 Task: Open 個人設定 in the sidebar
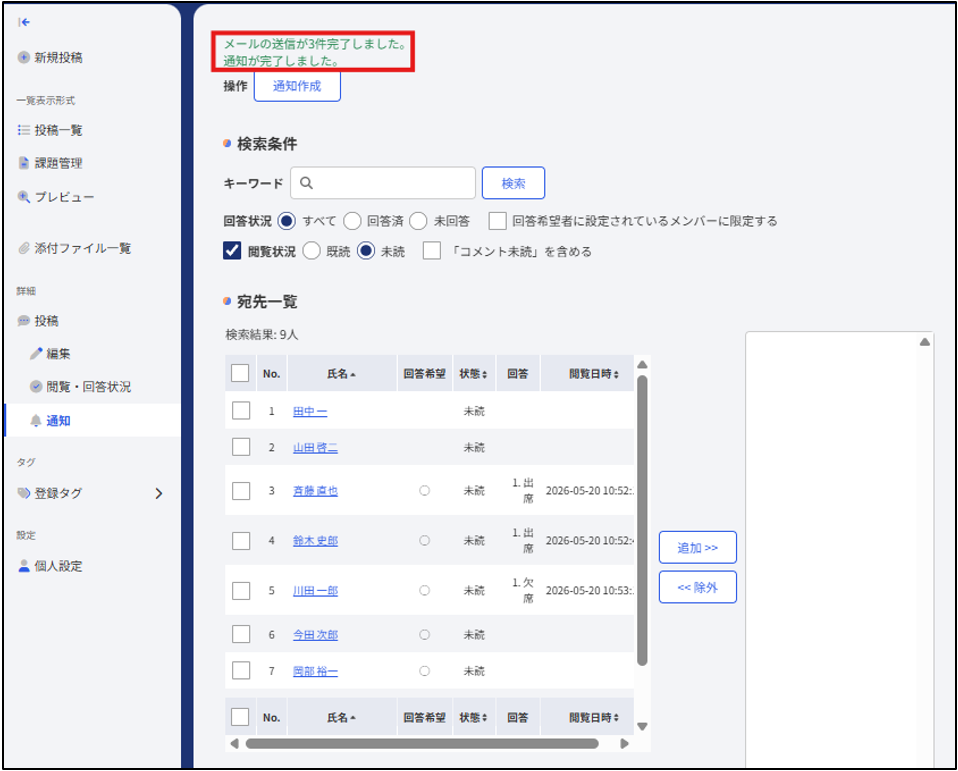click(x=59, y=566)
